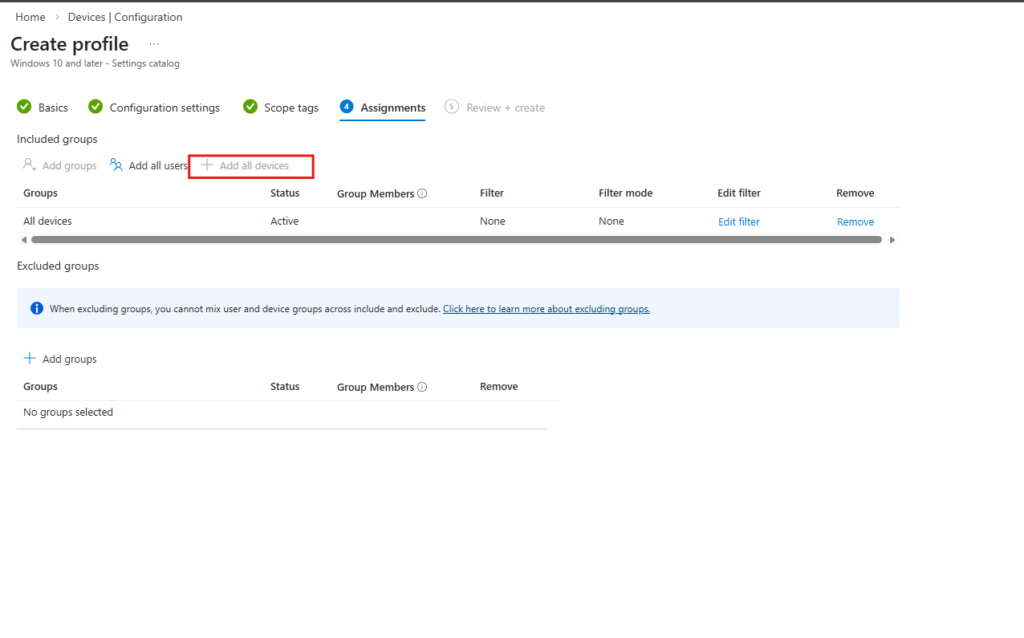
Task: Click the Configuration settings green checkmark icon
Action: pos(96,107)
